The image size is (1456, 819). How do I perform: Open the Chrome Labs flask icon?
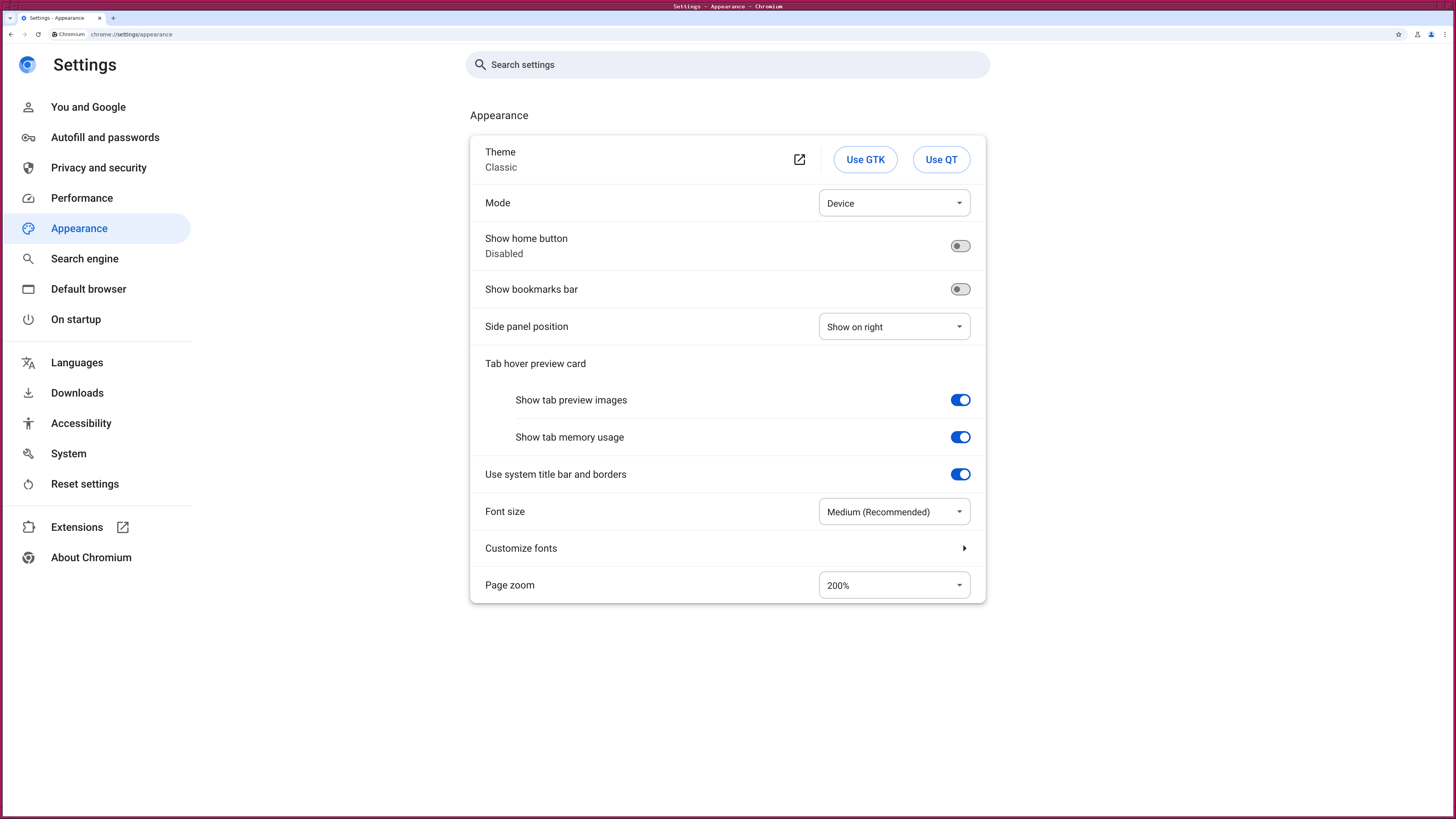tap(1418, 35)
